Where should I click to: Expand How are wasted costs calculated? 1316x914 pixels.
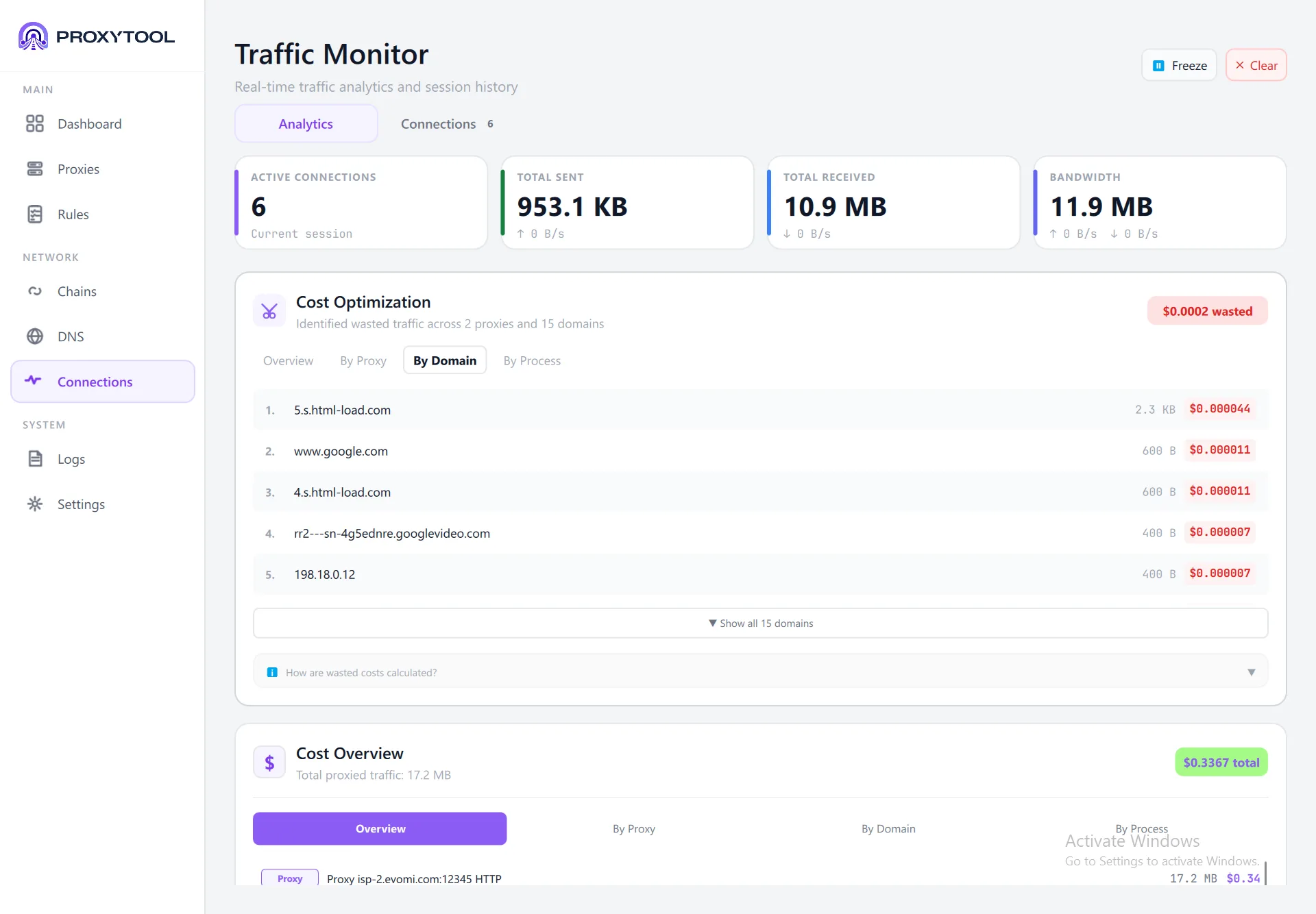(761, 672)
